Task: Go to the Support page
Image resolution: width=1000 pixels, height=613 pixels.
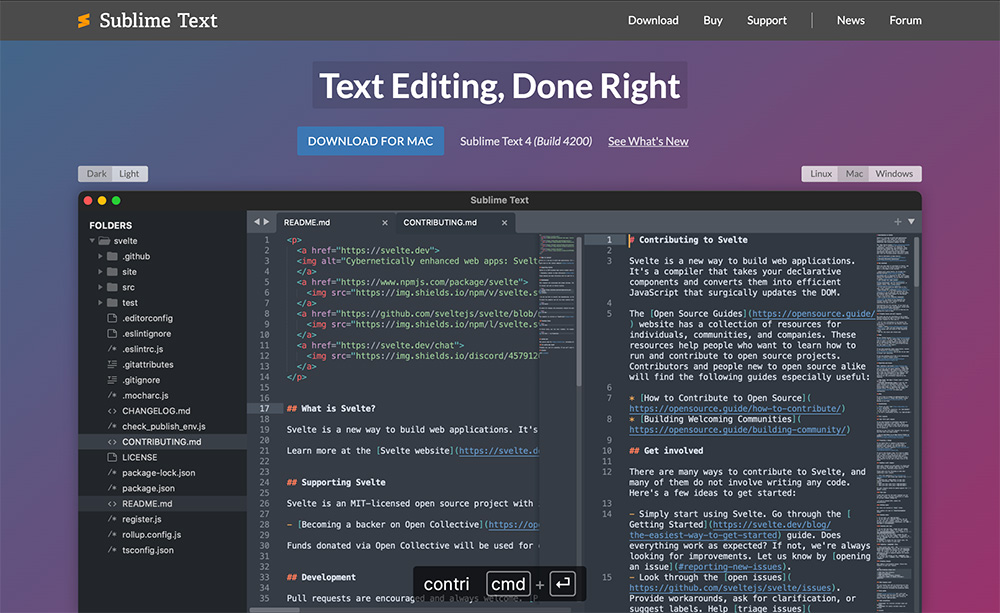Action: 767,20
